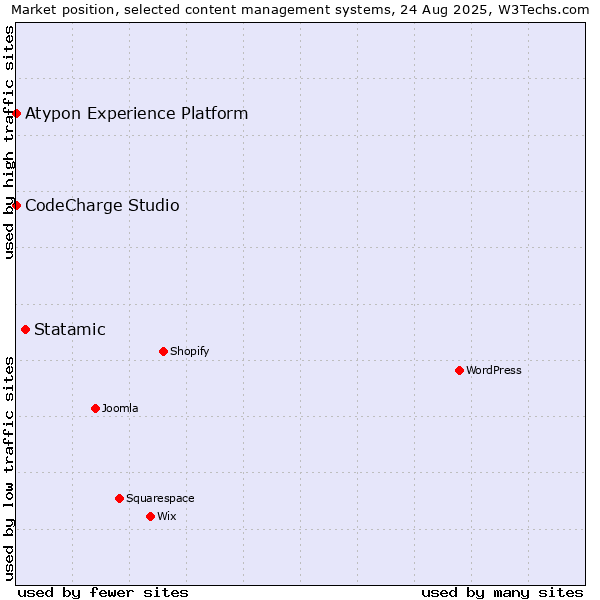Image resolution: width=600 pixels, height=600 pixels.
Task: Click the 'Atypon Experience Platform' label
Action: coord(137,114)
